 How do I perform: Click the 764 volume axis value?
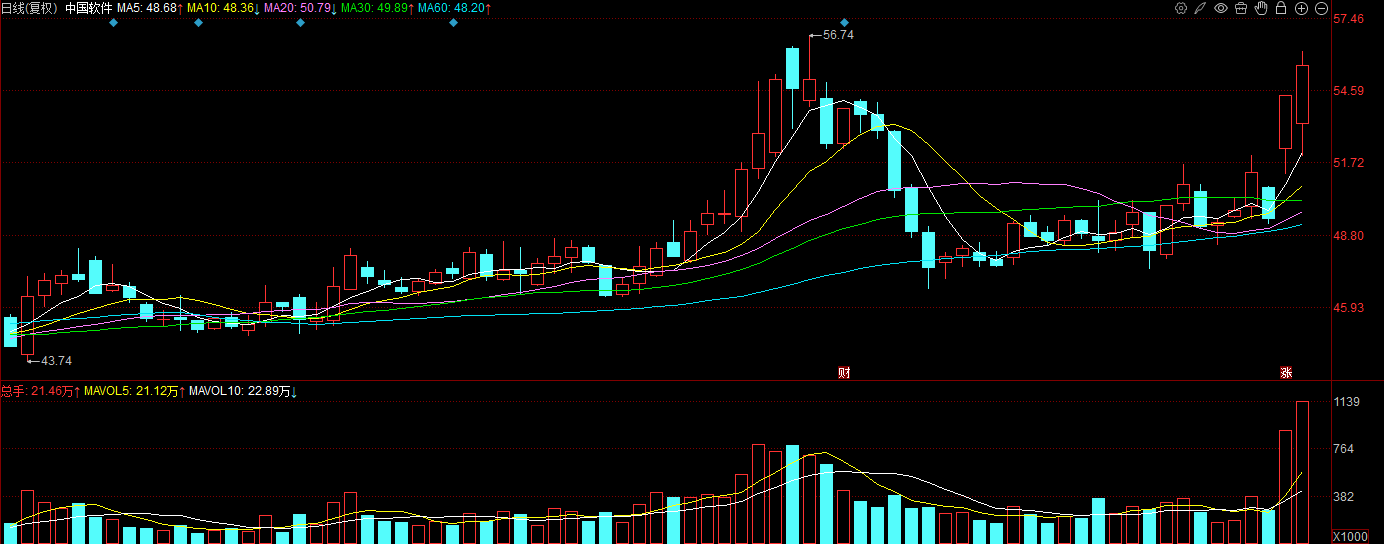tap(1344, 449)
